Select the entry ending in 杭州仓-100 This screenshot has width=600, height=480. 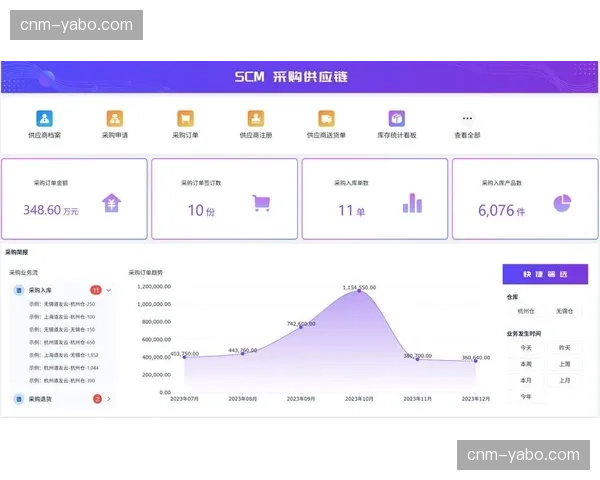(x=62, y=317)
